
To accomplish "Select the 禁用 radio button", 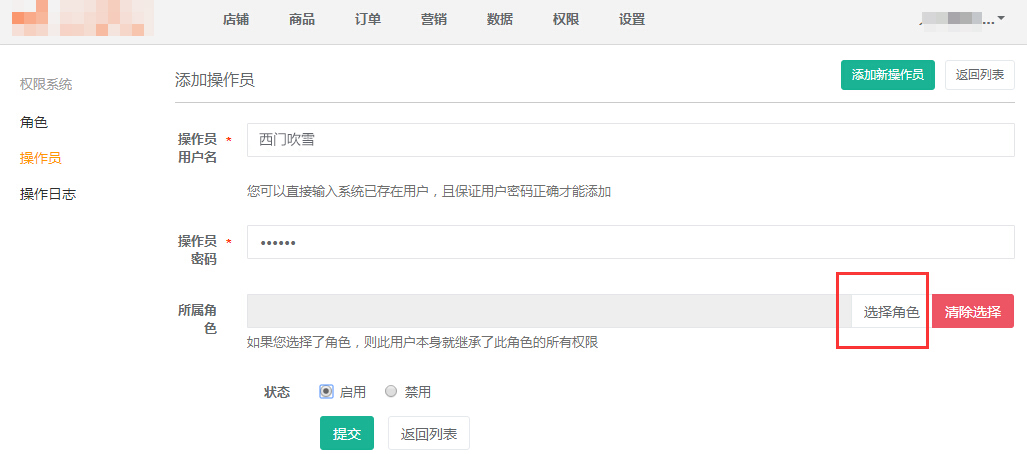I will [391, 392].
